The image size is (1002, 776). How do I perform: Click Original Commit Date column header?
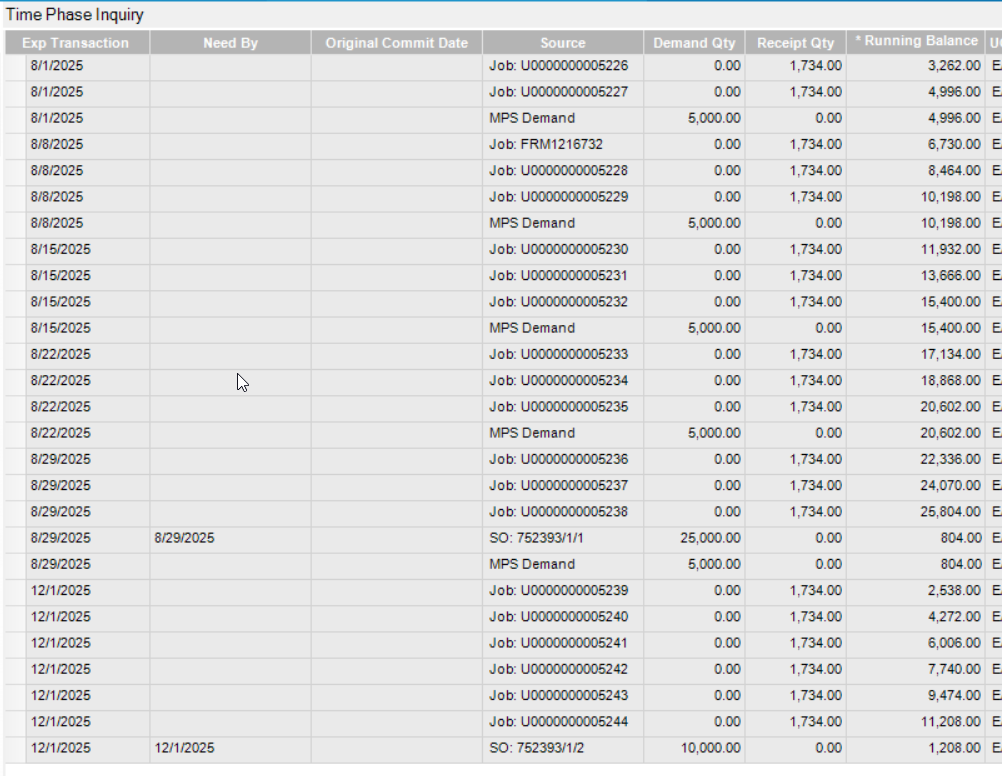pos(396,43)
